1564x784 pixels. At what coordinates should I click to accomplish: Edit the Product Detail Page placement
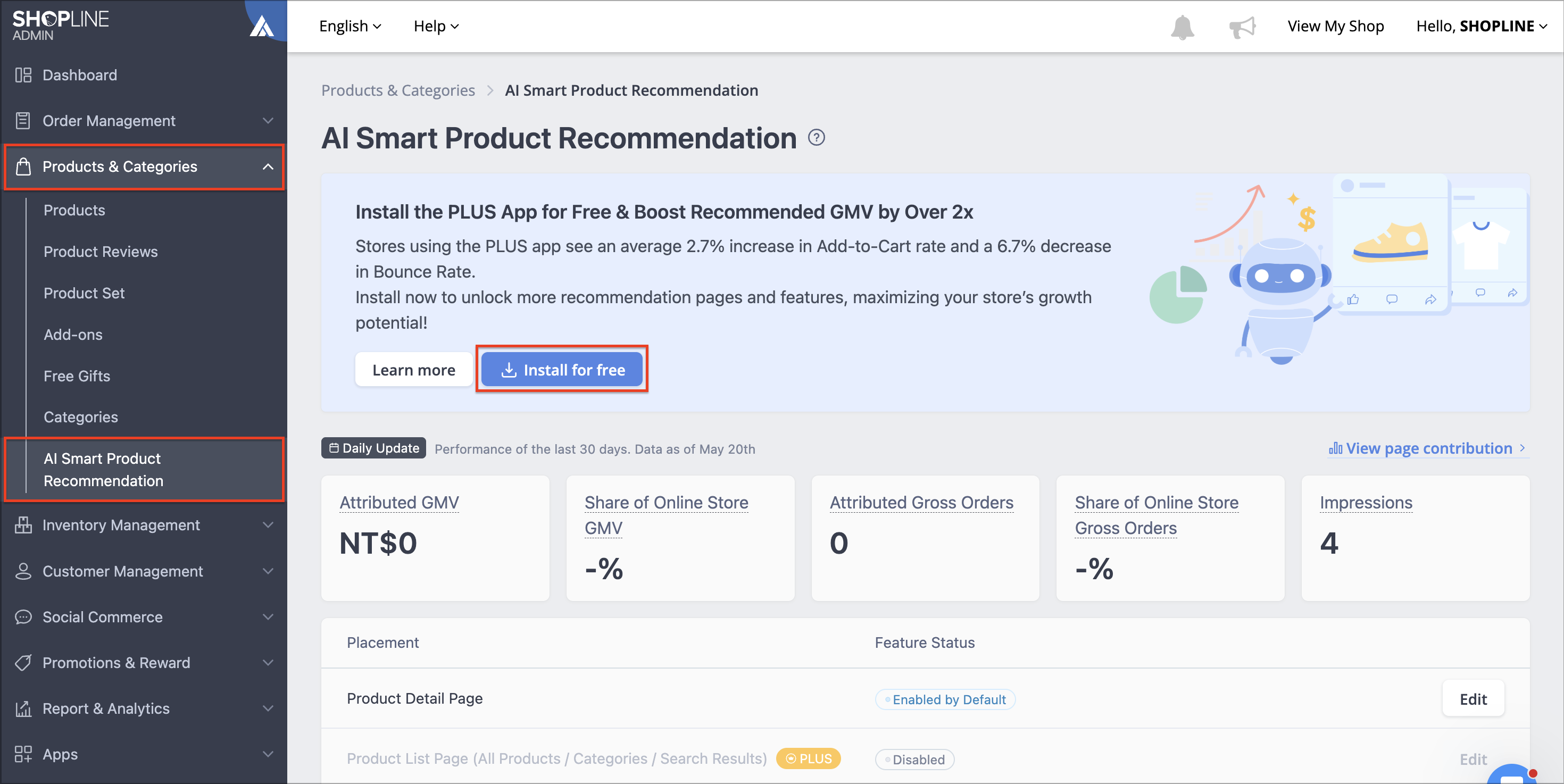(x=1473, y=698)
